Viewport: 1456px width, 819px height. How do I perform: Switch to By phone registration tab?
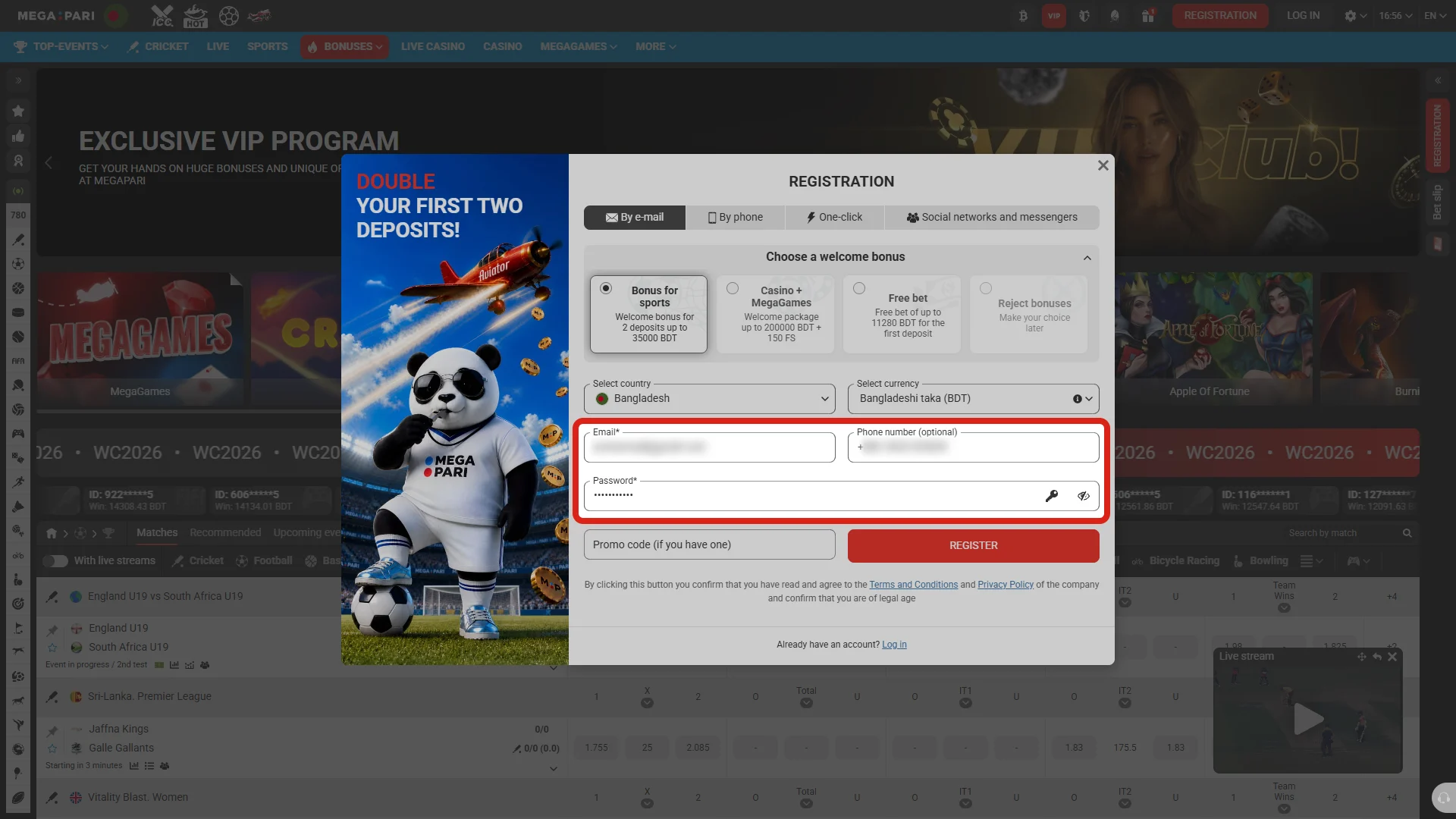coord(736,218)
